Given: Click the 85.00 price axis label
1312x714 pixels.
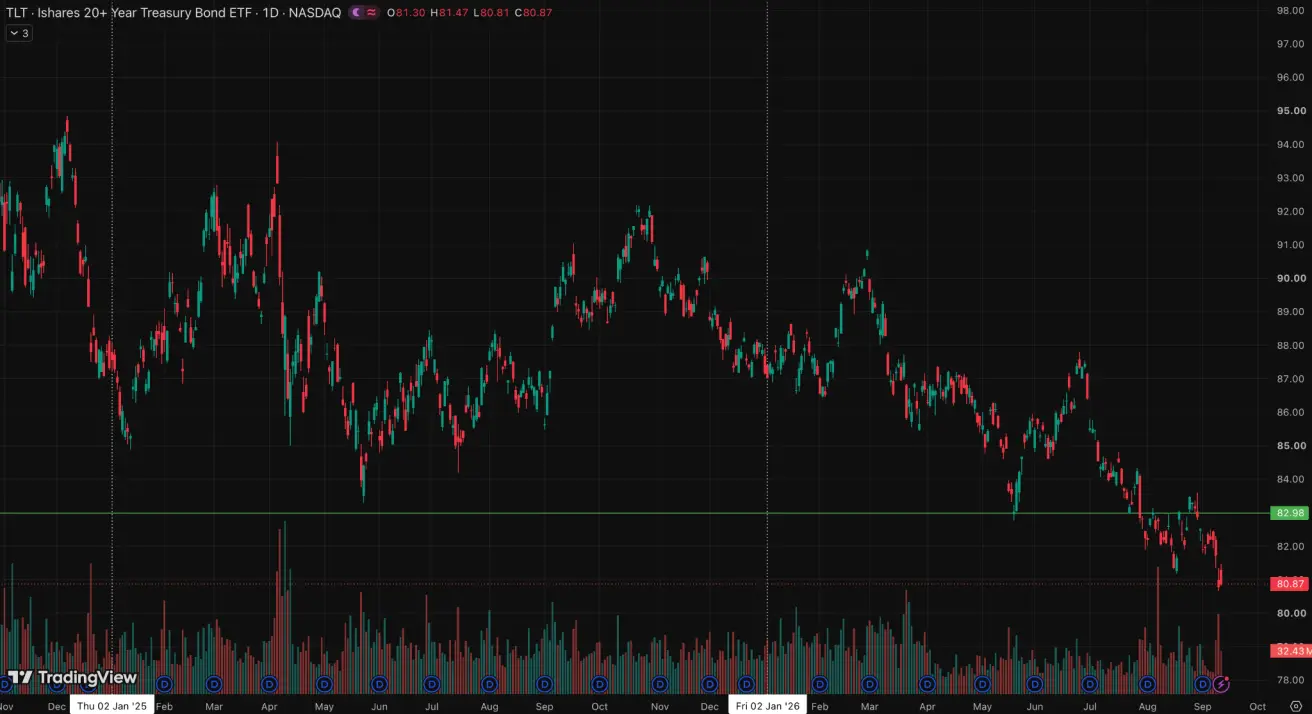Looking at the screenshot, I should coord(1291,445).
